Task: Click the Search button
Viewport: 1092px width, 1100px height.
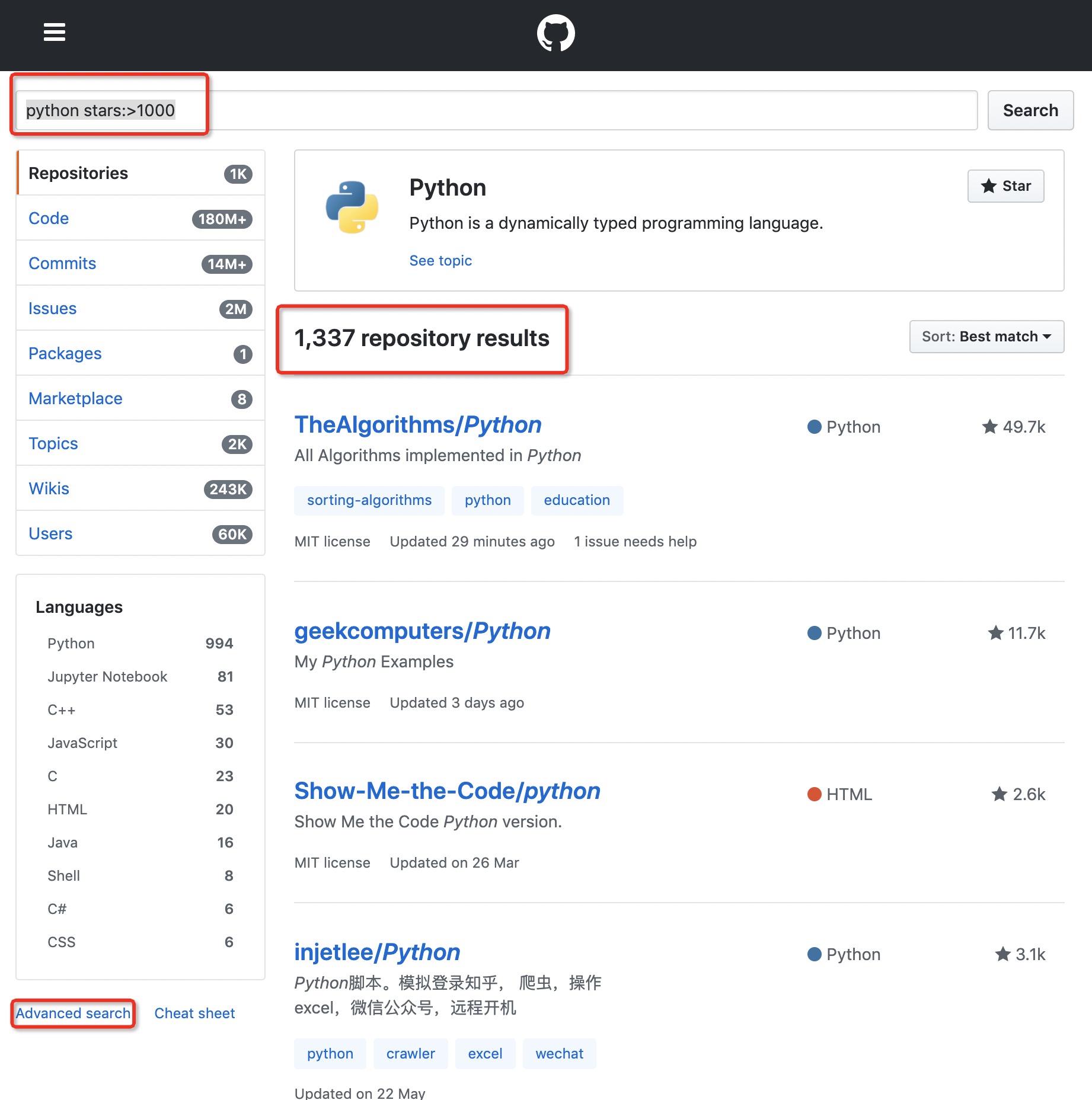Action: coord(1030,110)
